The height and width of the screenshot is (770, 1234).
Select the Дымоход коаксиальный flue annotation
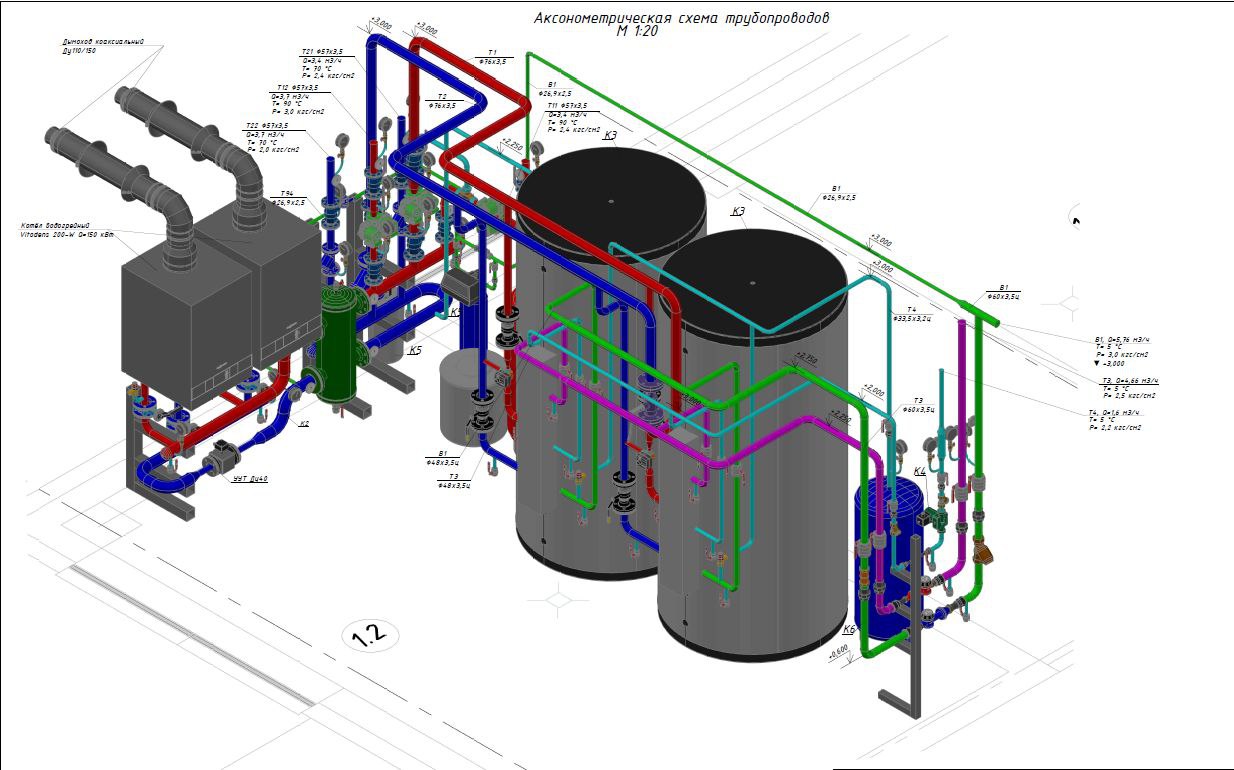pyautogui.click(x=103, y=46)
